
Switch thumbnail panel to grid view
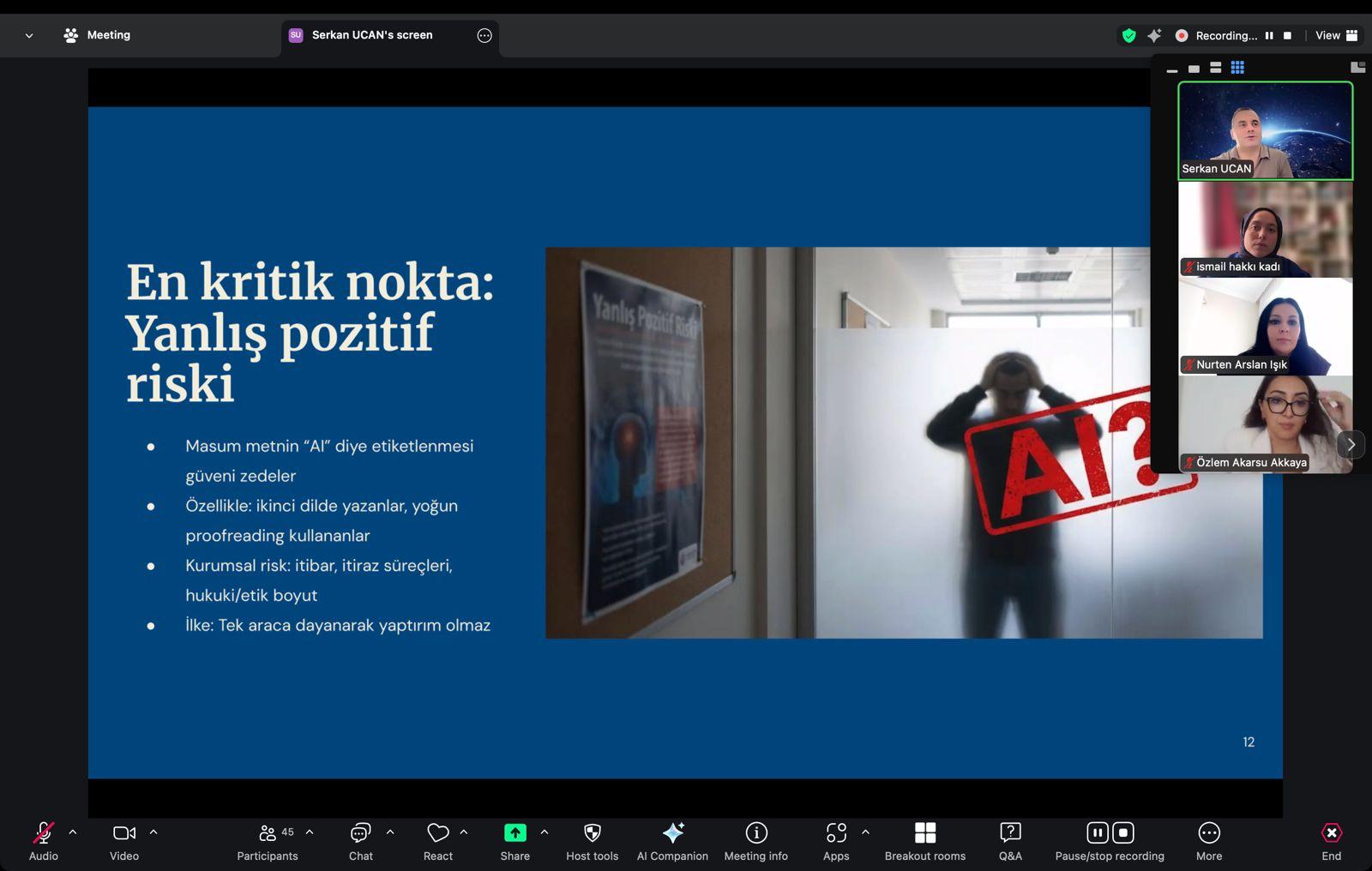tap(1237, 68)
